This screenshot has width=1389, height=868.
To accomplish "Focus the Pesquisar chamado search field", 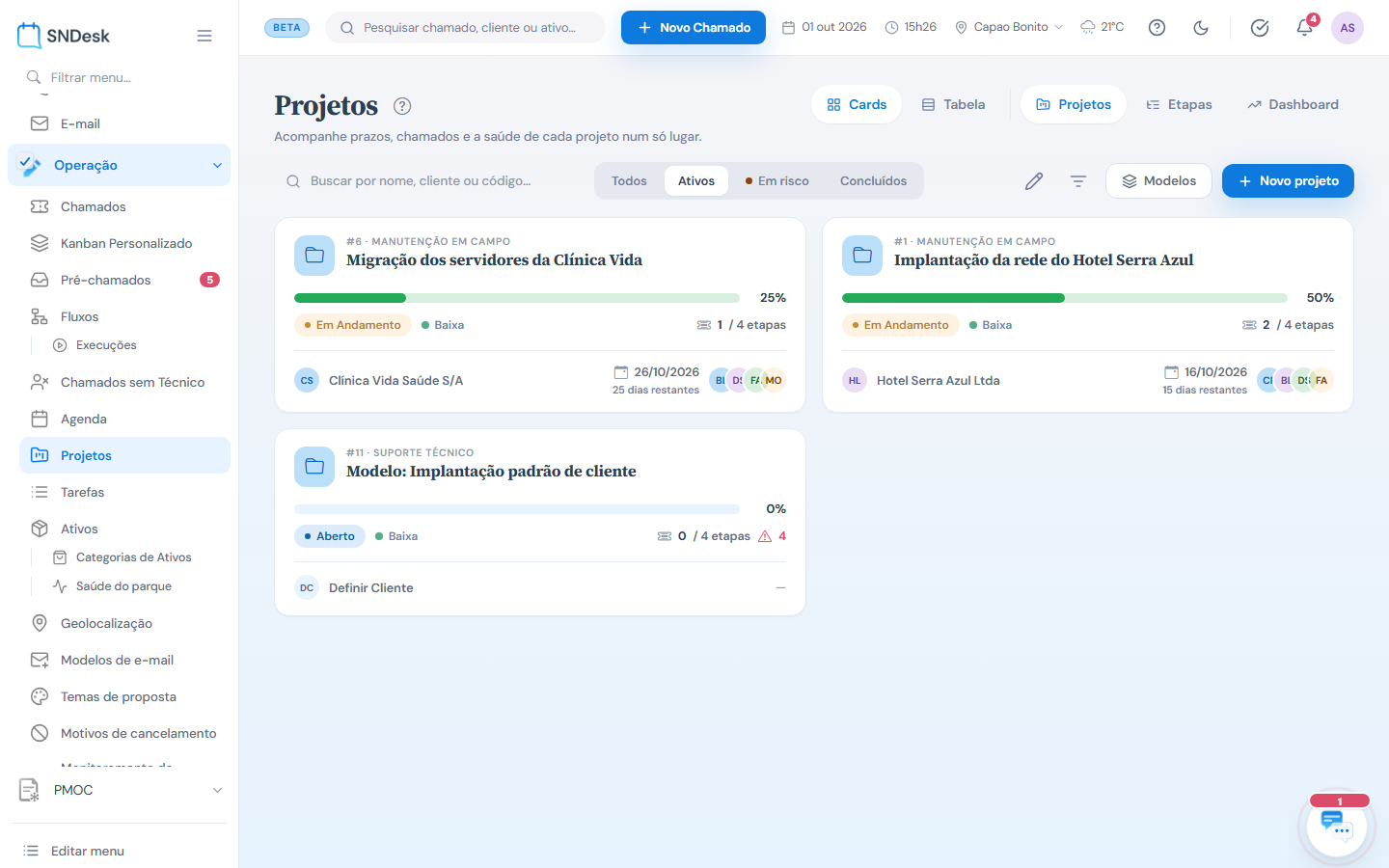I will coord(465,27).
